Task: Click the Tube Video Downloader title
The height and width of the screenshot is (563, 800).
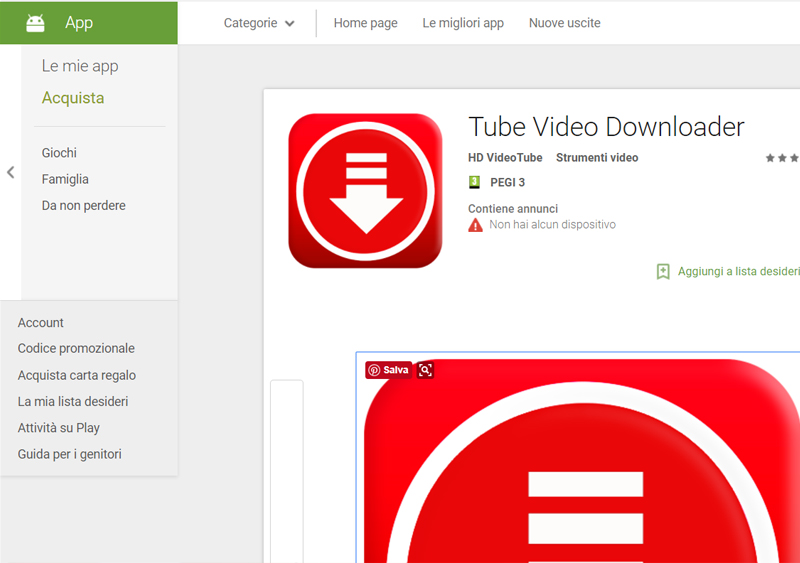Action: pos(606,127)
